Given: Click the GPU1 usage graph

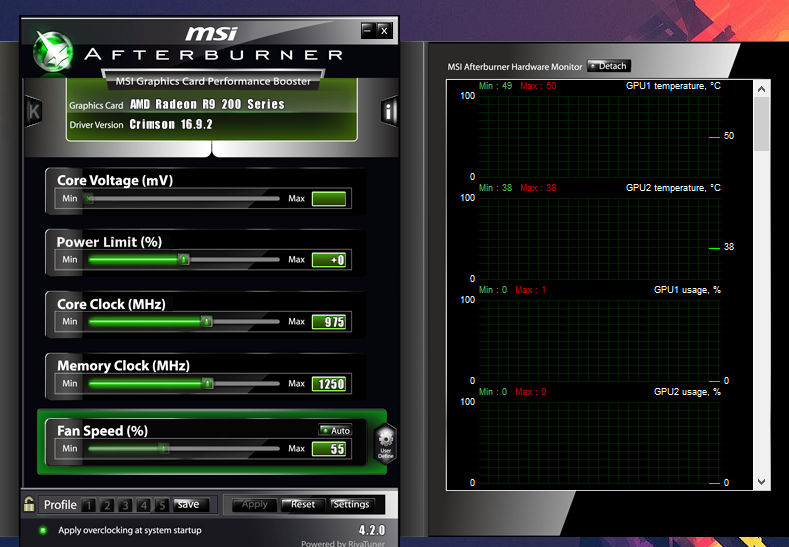Looking at the screenshot, I should pyautogui.click(x=599, y=340).
